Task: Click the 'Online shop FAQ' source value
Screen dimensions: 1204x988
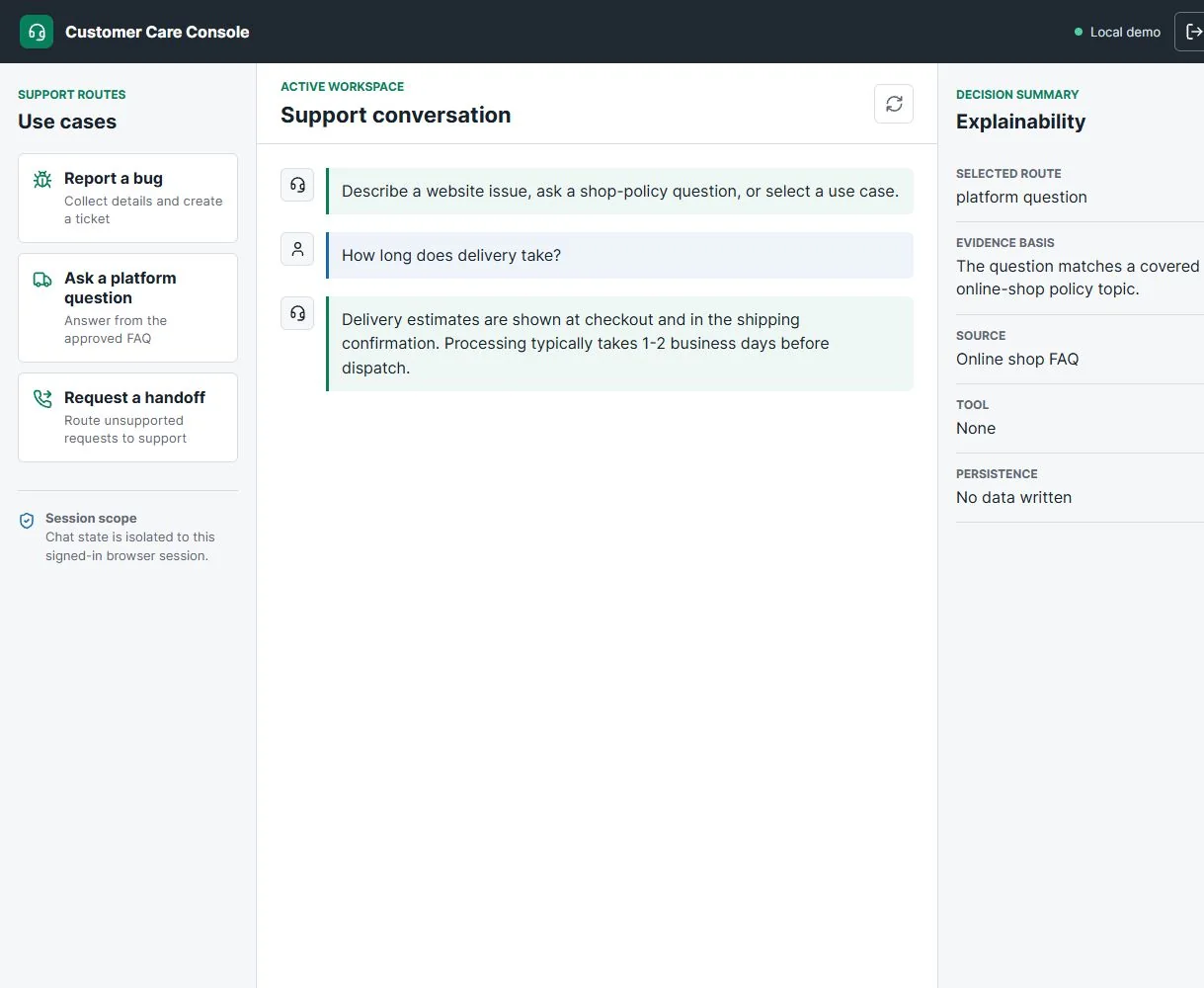Action: 1017,359
